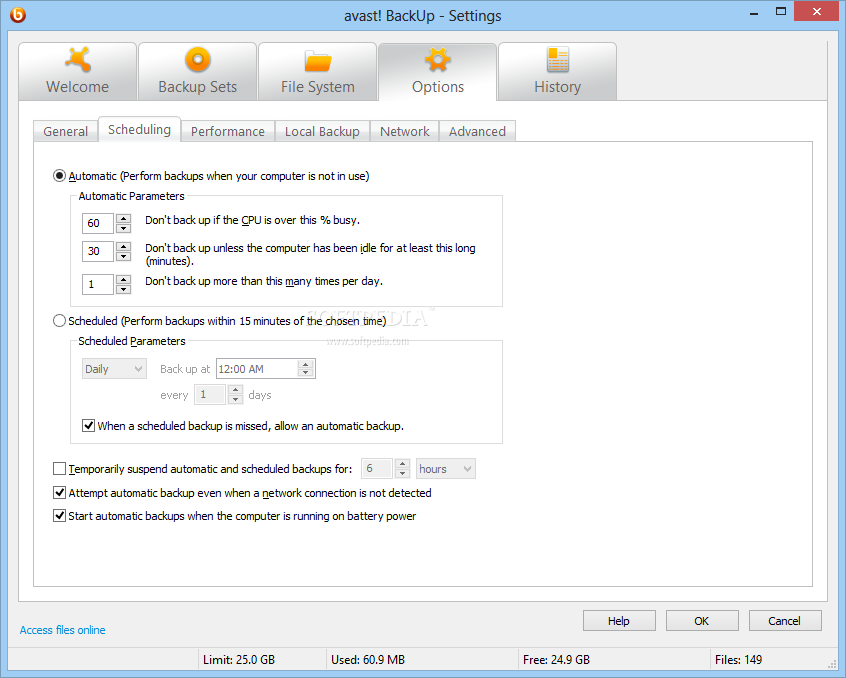
Task: Decrease the Back up at time
Action: [305, 373]
